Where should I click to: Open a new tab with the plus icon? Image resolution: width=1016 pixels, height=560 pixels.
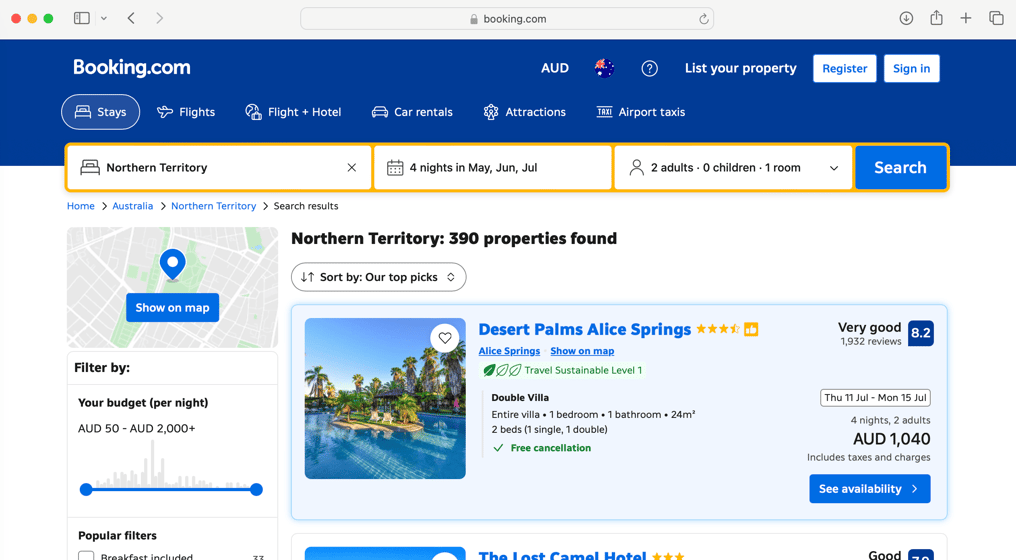click(x=966, y=18)
